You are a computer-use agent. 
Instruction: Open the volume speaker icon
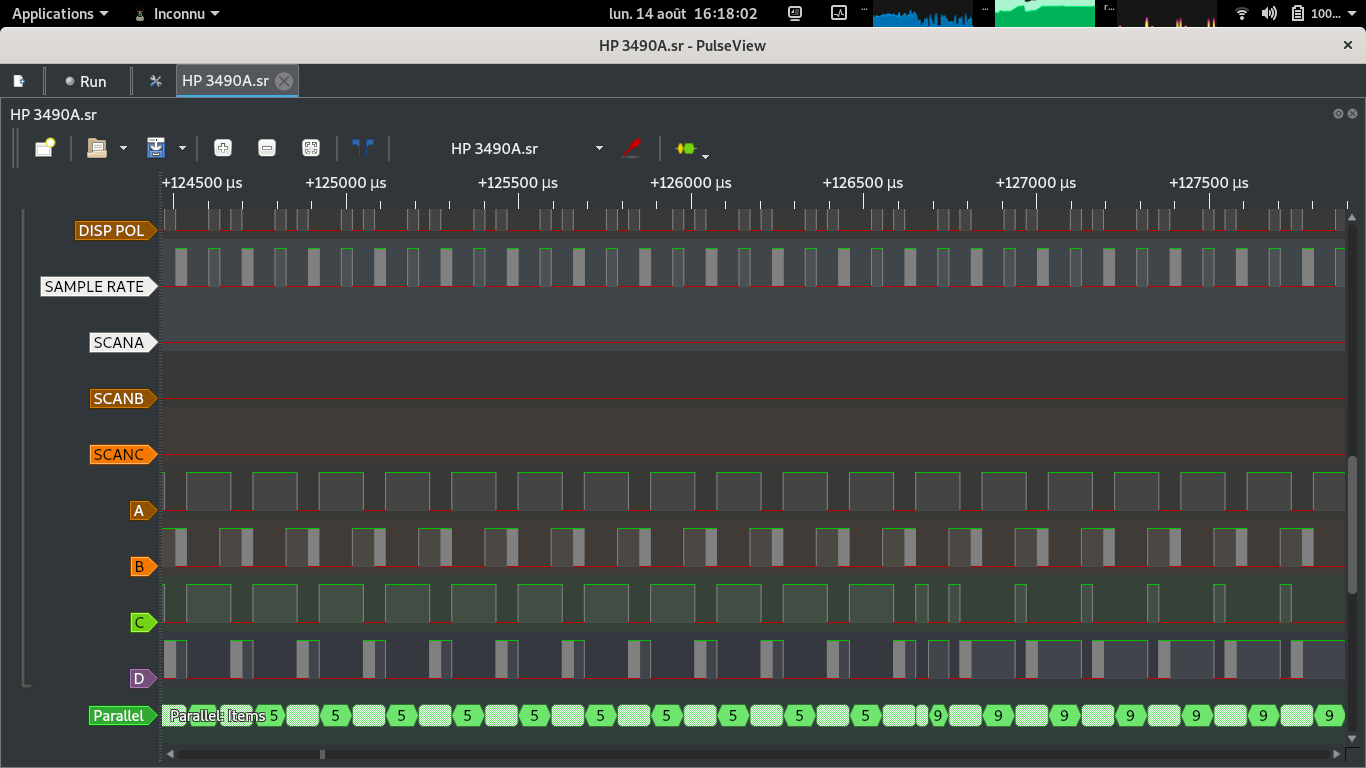(x=1269, y=14)
